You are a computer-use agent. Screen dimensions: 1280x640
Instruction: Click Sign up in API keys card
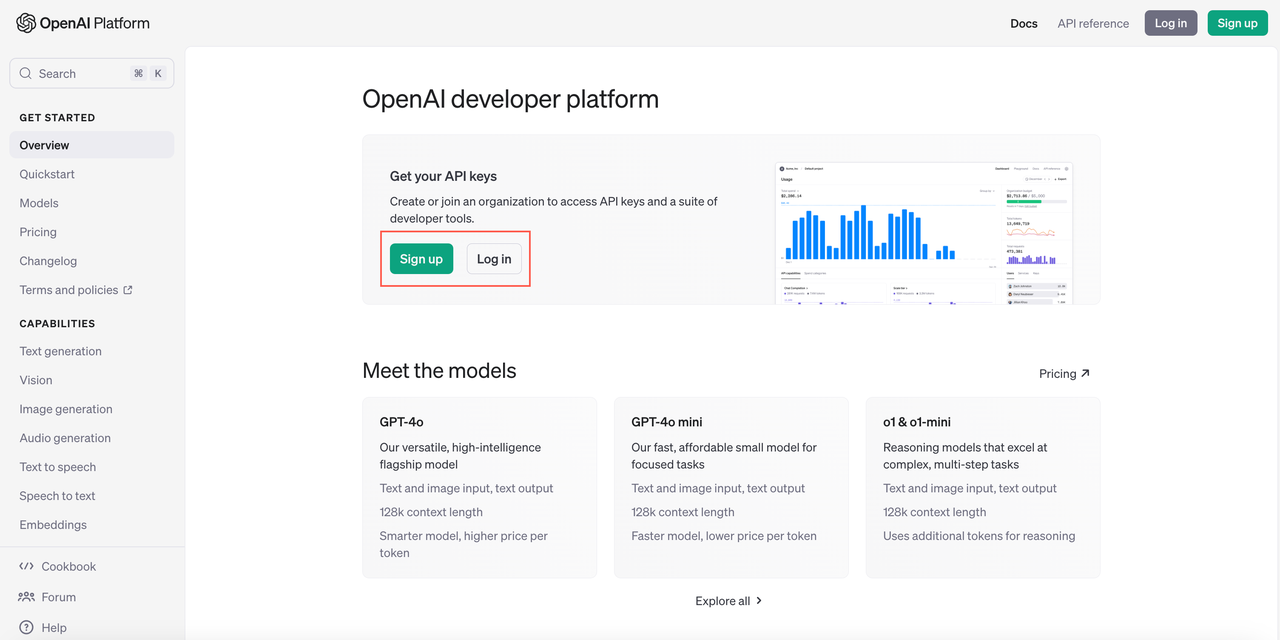click(421, 259)
